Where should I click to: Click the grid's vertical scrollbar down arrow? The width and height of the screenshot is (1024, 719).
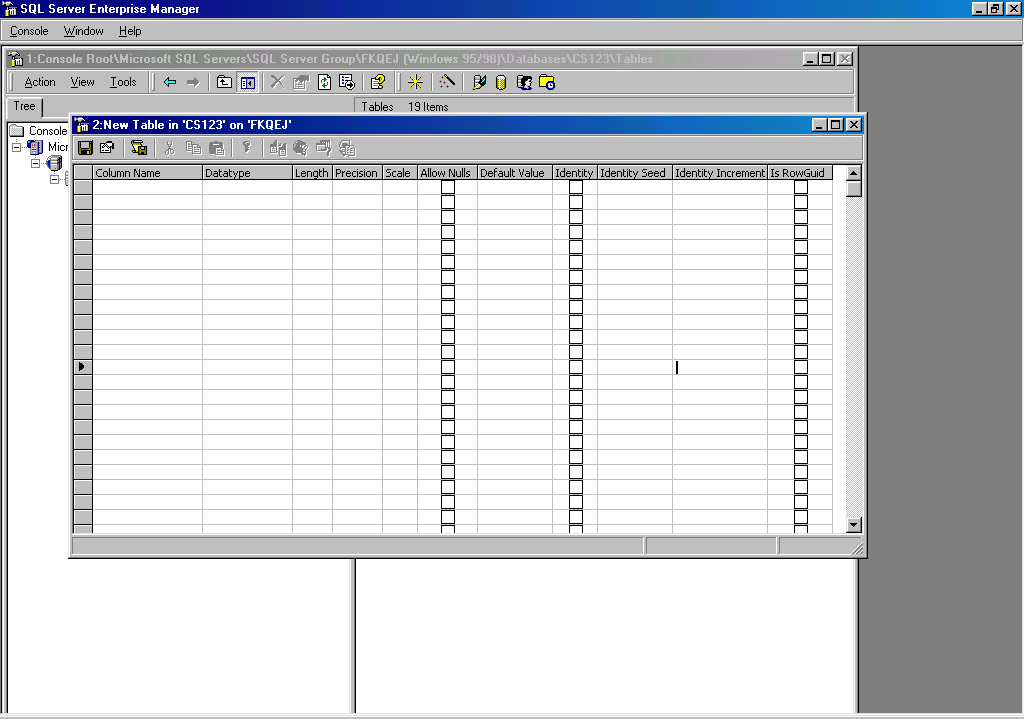[x=854, y=525]
